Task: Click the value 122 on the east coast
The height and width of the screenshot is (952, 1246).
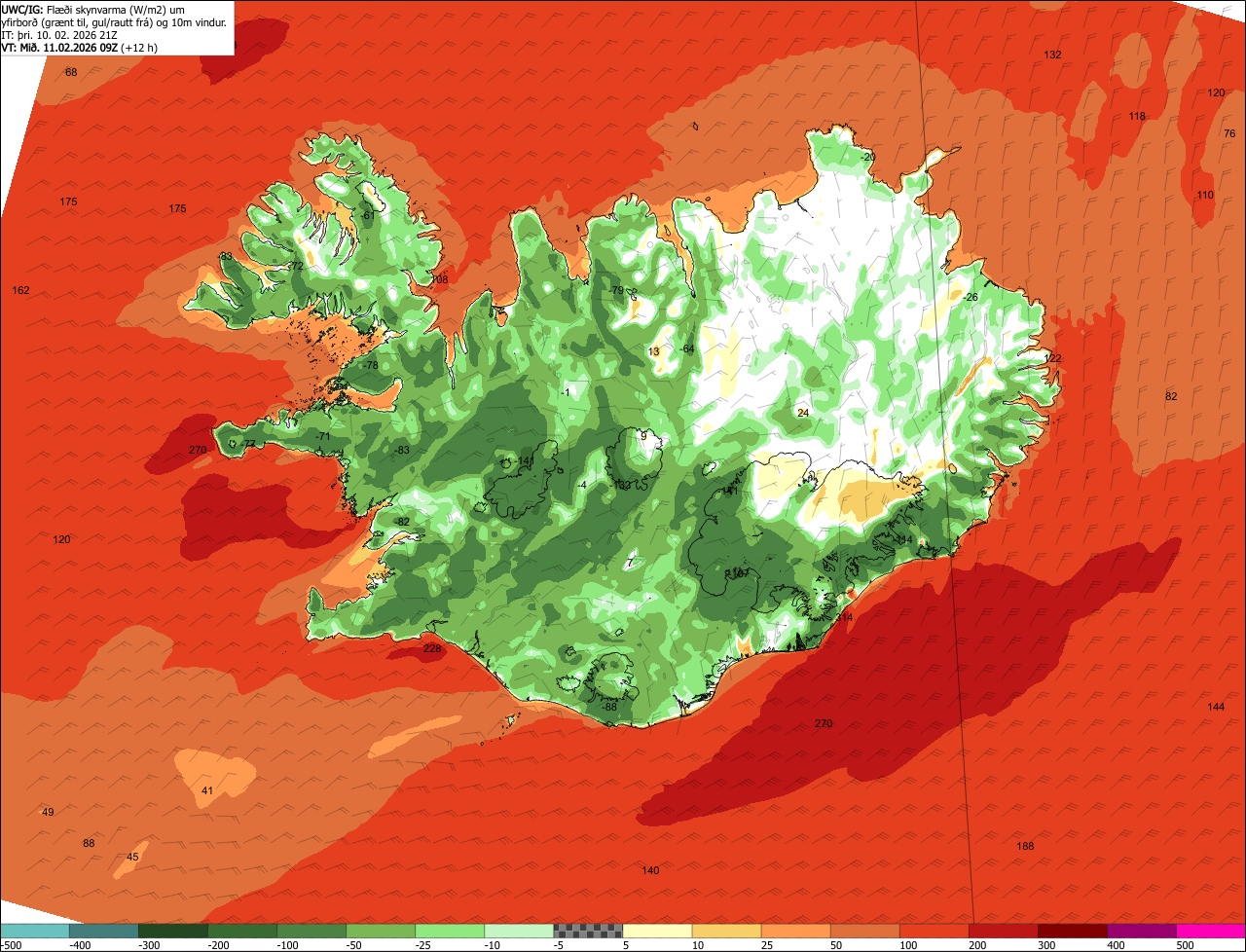Action: click(x=1052, y=358)
